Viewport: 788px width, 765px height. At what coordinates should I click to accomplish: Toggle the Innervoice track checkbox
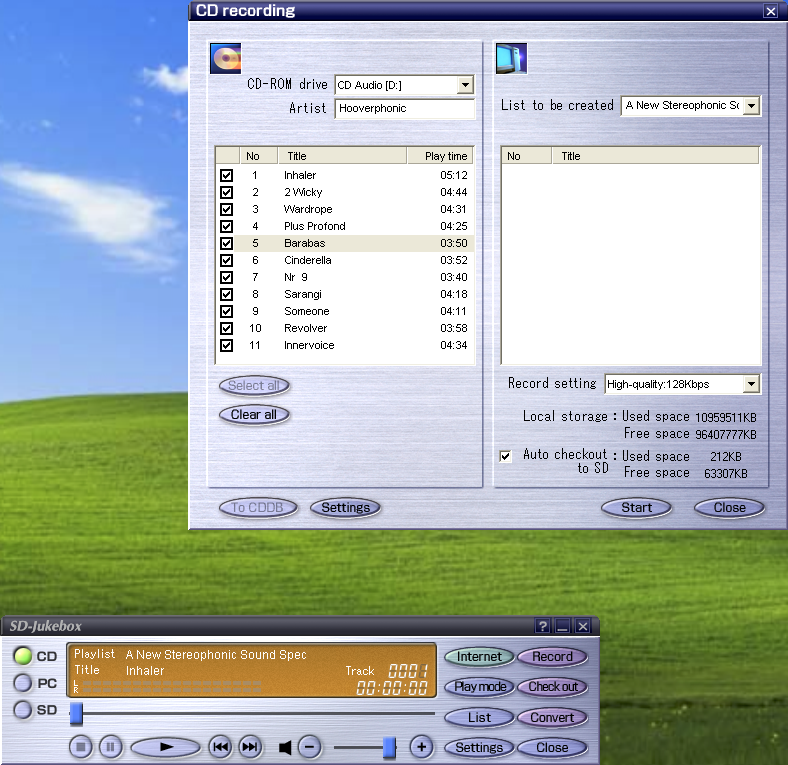pos(227,345)
